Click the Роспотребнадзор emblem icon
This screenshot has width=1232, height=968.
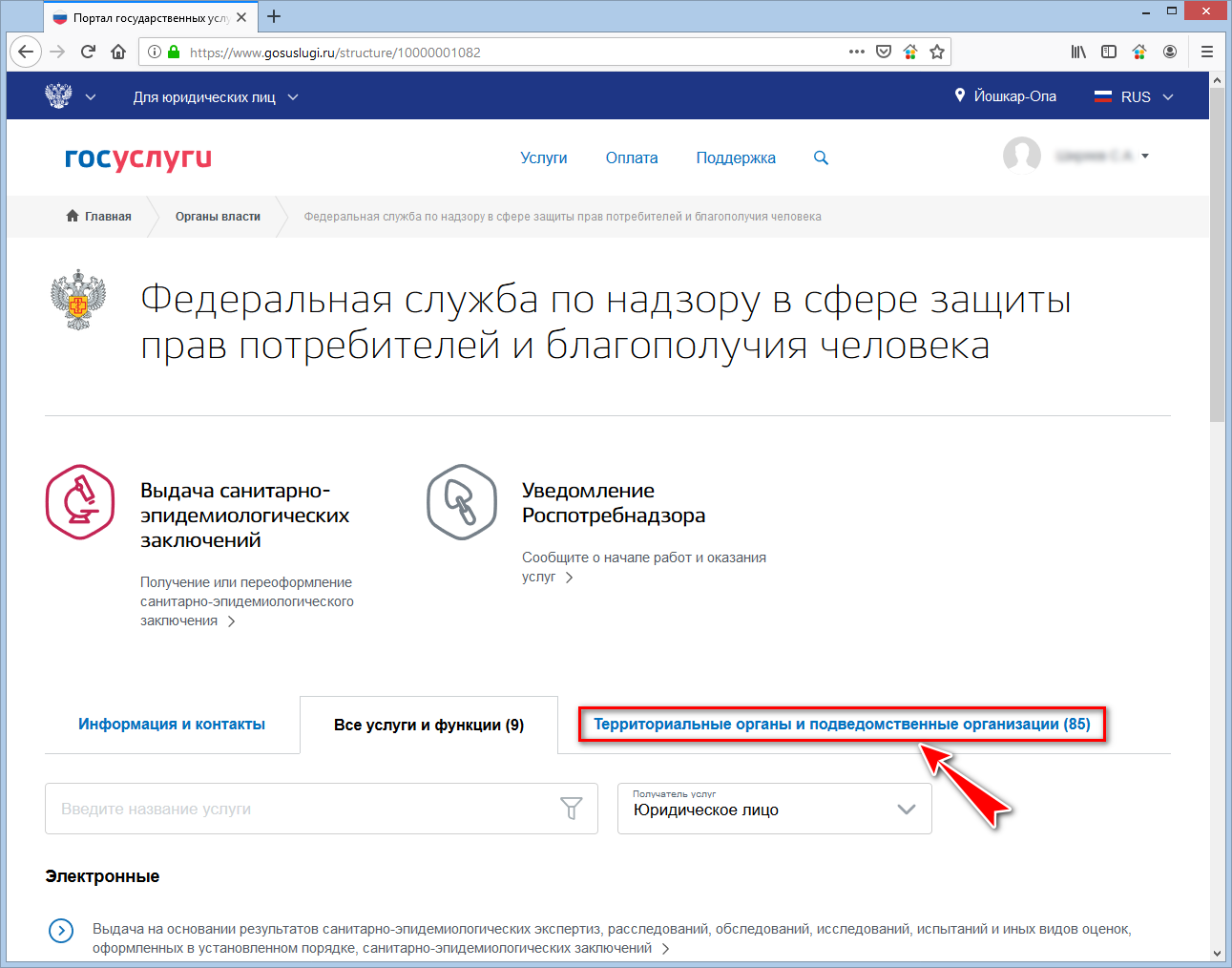[78, 301]
